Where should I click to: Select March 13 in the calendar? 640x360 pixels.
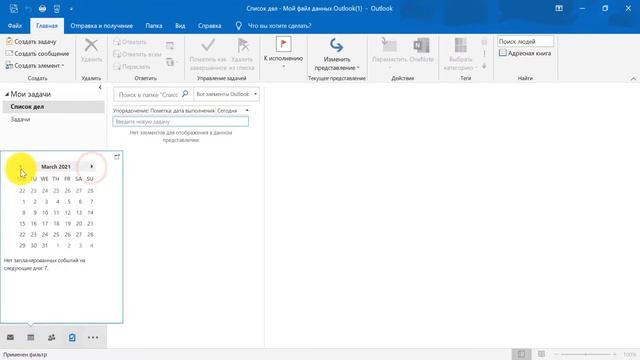click(79, 213)
